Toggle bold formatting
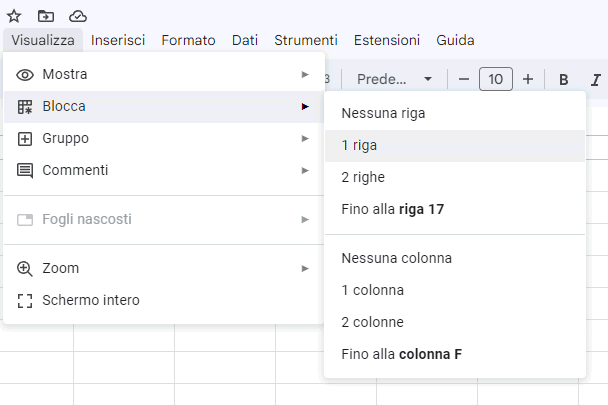 point(563,80)
